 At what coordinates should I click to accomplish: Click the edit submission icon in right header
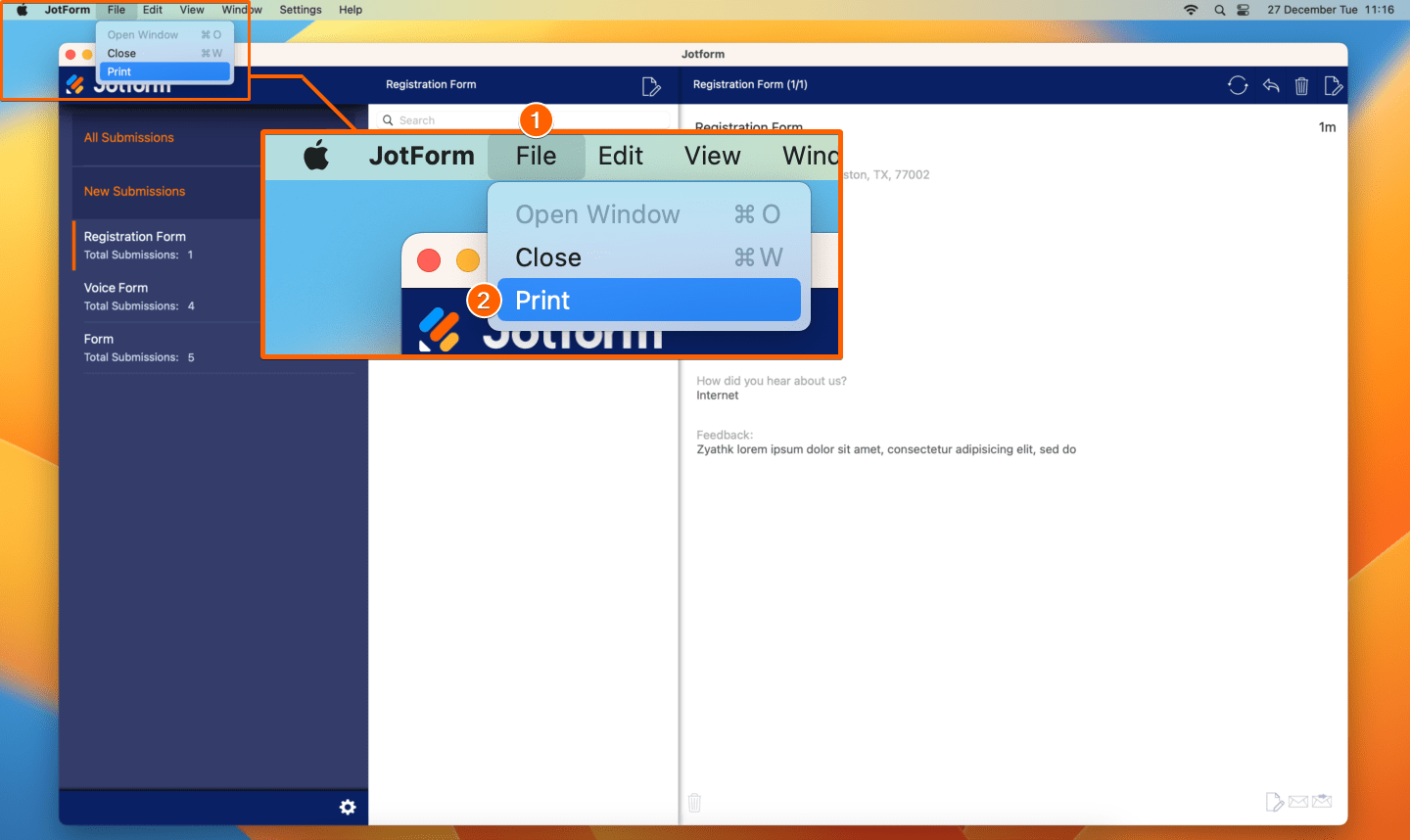click(x=1333, y=85)
